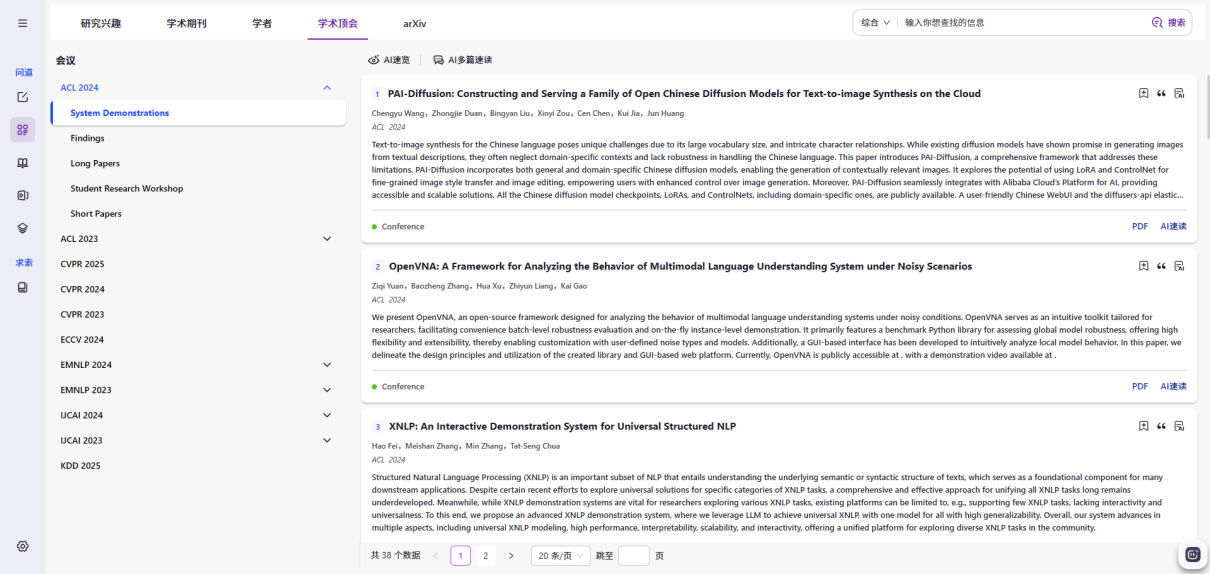This screenshot has height=574, width=1210.
Task: Collapse the ACL 2024 conference group
Action: pos(327,88)
